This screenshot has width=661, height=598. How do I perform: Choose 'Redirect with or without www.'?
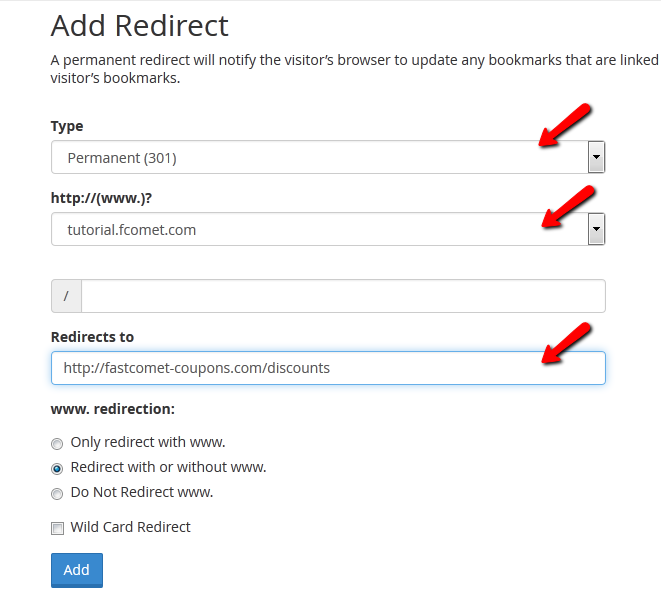coord(57,468)
